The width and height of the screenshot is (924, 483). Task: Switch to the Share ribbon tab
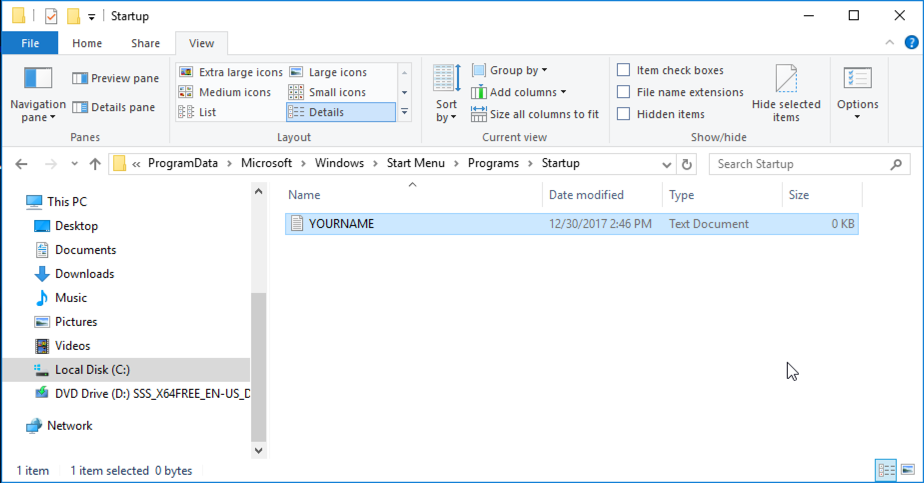pyautogui.click(x=146, y=43)
